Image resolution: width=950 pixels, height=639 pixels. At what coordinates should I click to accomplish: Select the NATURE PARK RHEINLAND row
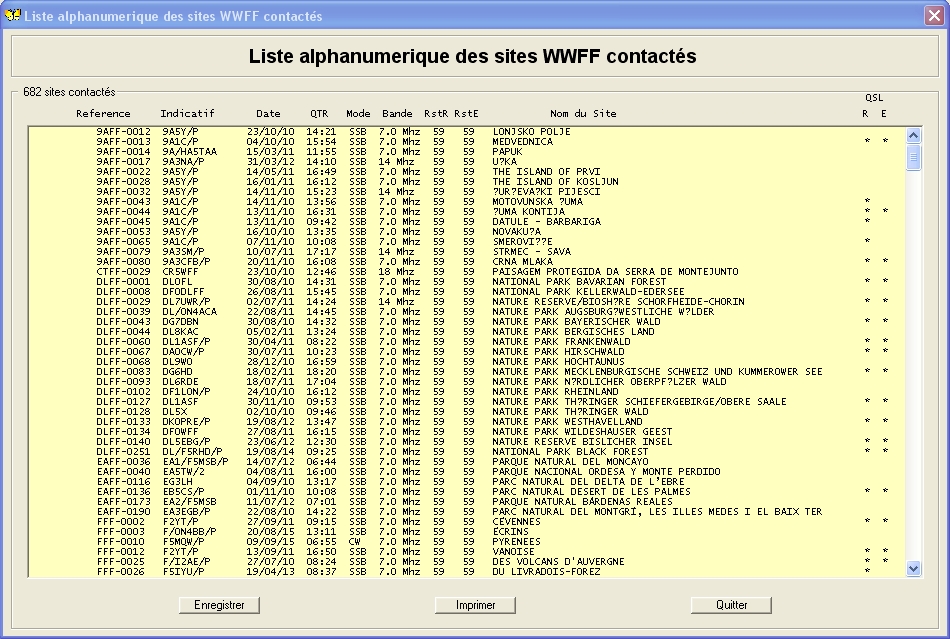[x=467, y=391]
